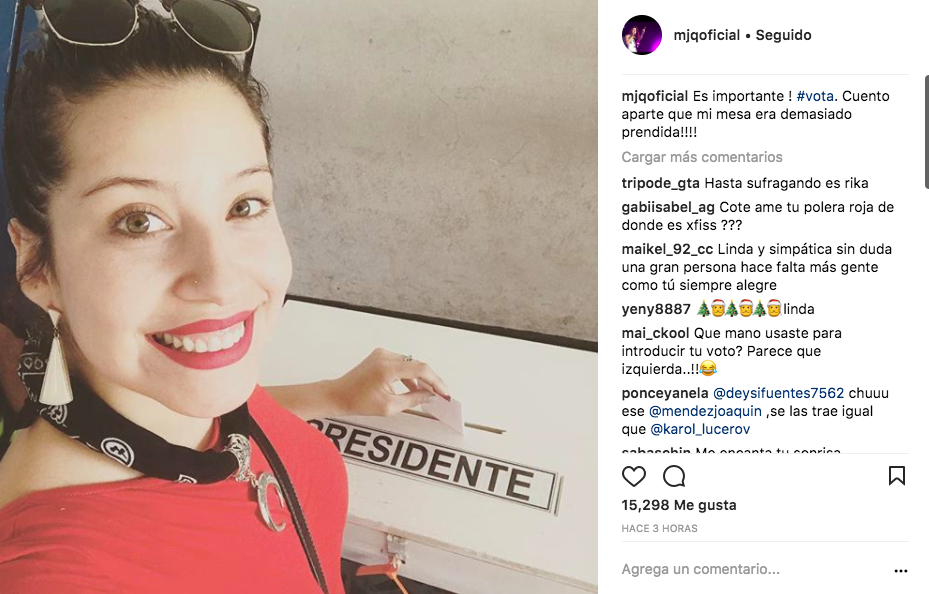Follow the @mendezjoaquin mention link
Viewport: 929px width, 594px height.
pyautogui.click(x=705, y=411)
